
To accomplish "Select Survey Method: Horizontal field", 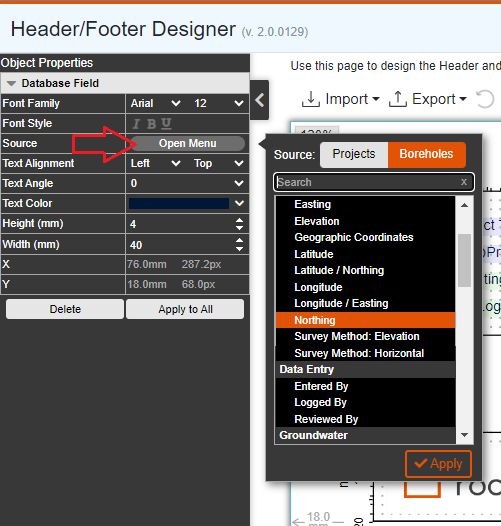I will pos(365,353).
